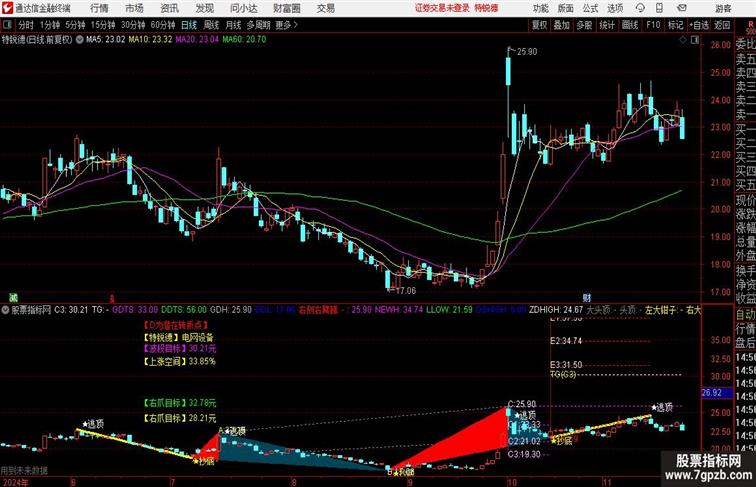Click the 17.06 low price label
The image size is (756, 487).
[405, 291]
